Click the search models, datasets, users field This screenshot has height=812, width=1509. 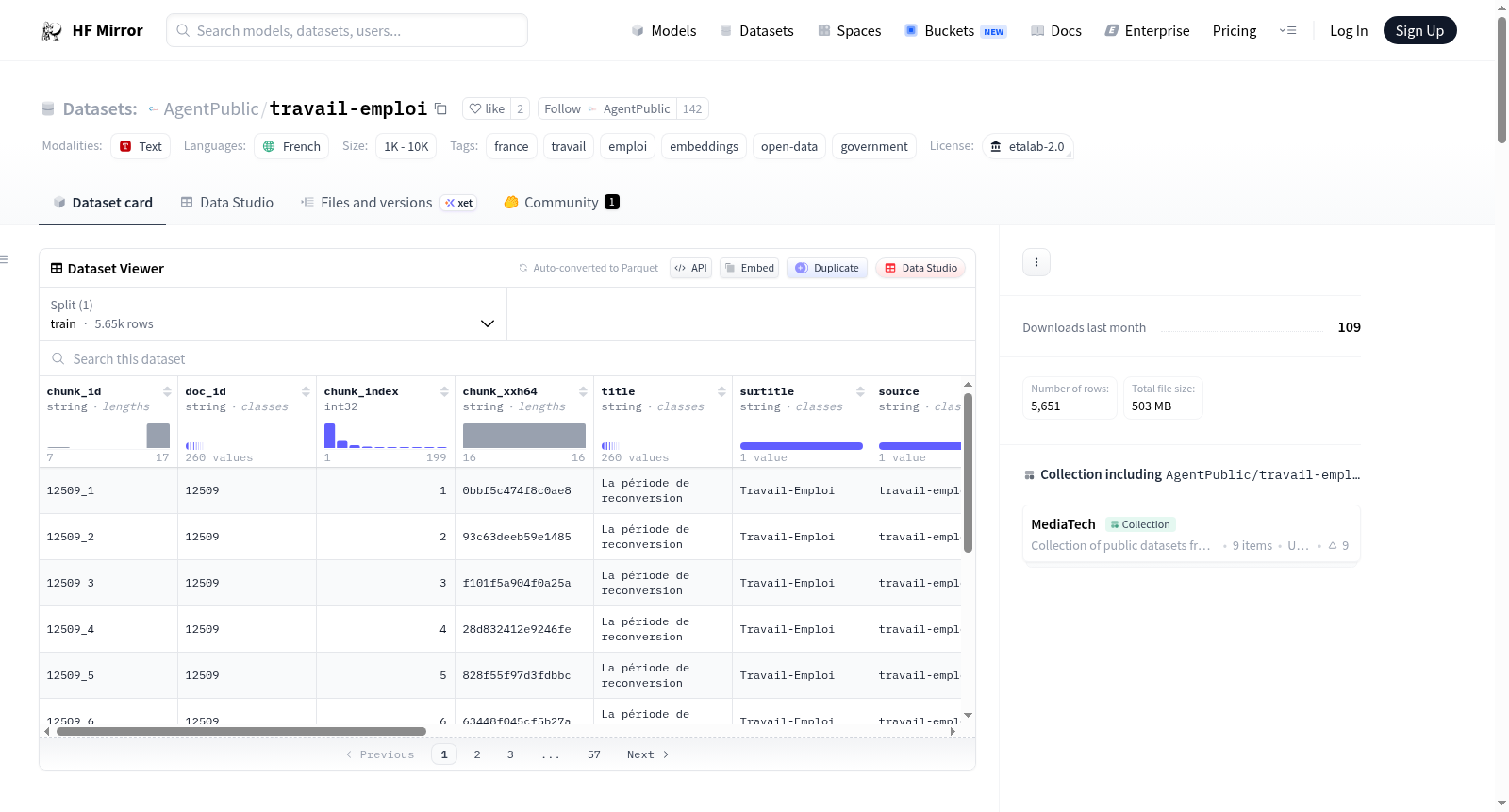(x=347, y=30)
